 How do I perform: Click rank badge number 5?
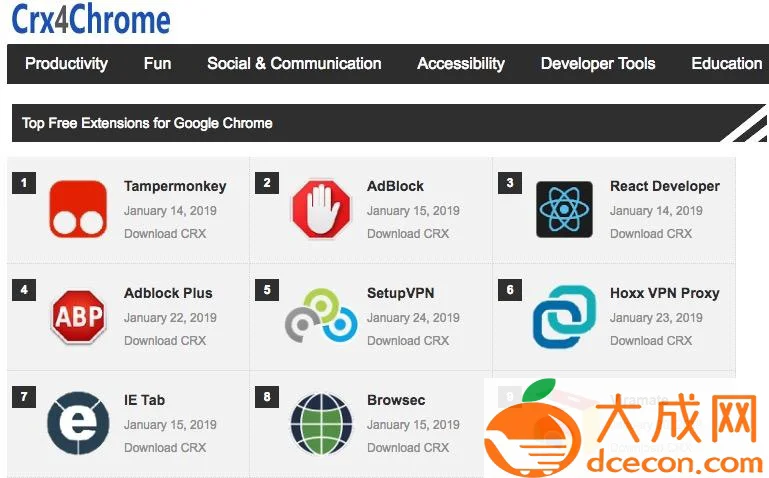(267, 290)
